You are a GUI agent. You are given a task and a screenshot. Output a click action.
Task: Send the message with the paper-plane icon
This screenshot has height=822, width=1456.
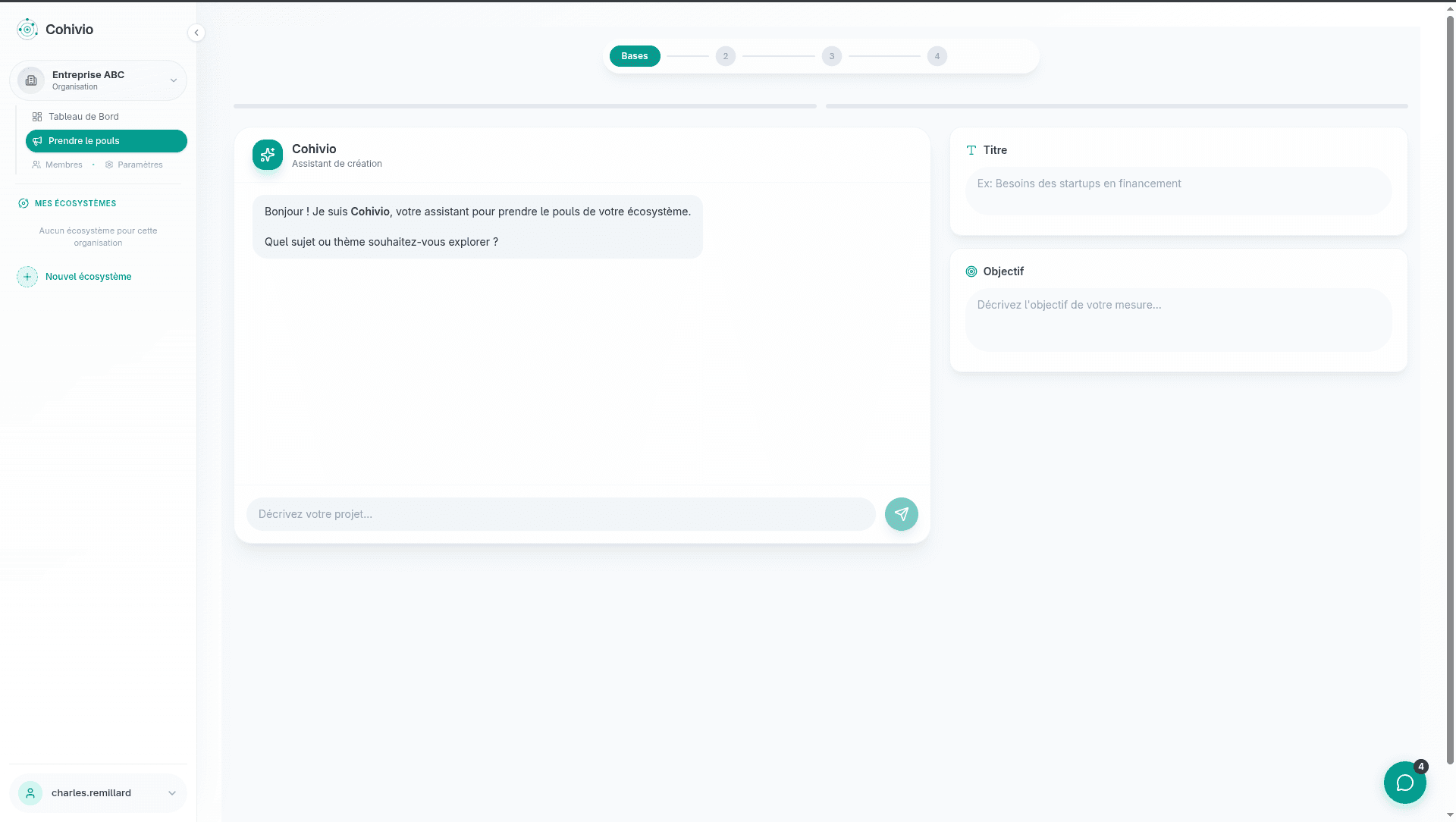[901, 514]
